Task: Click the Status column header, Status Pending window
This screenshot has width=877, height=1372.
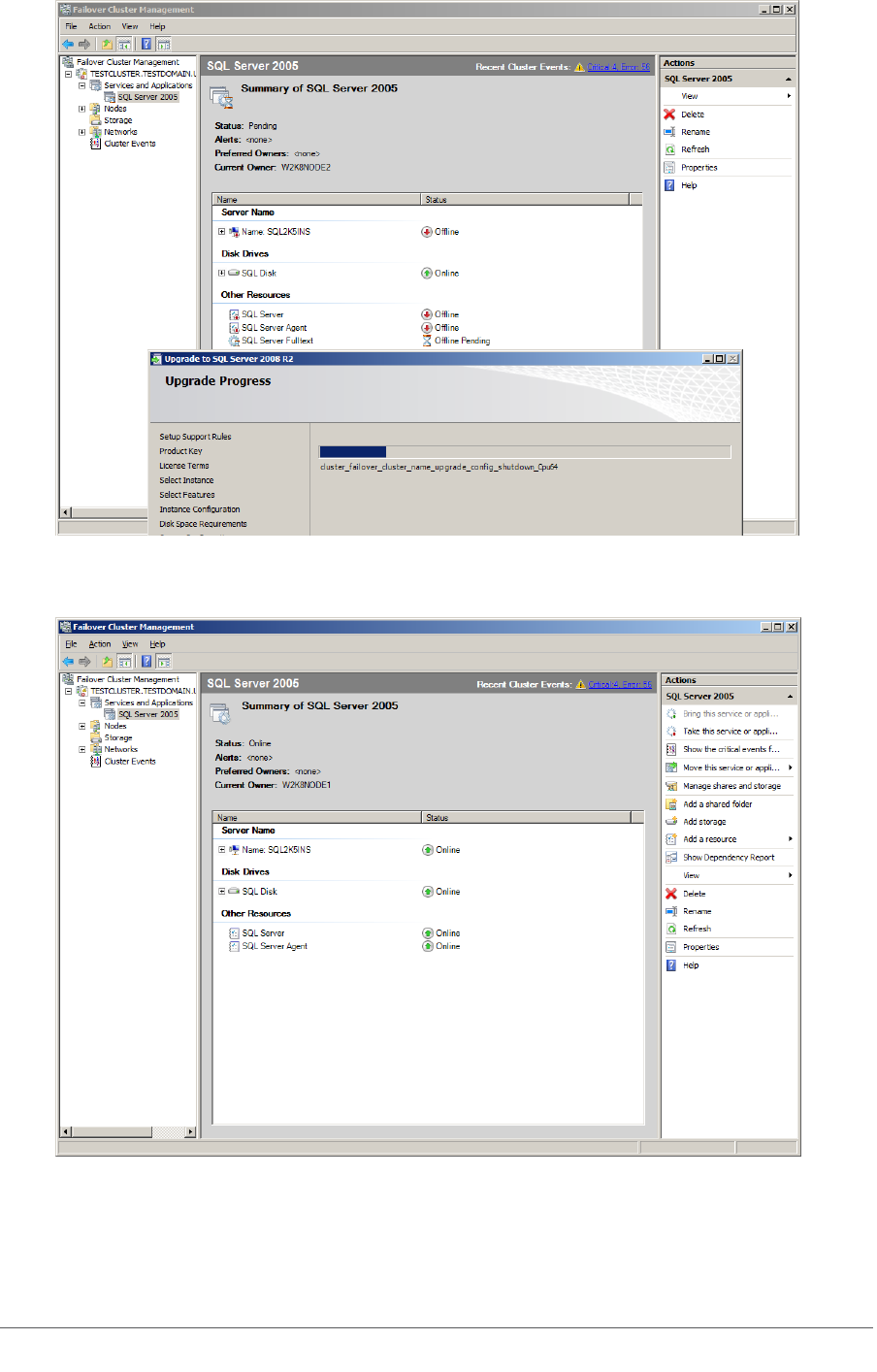Action: click(x=526, y=200)
